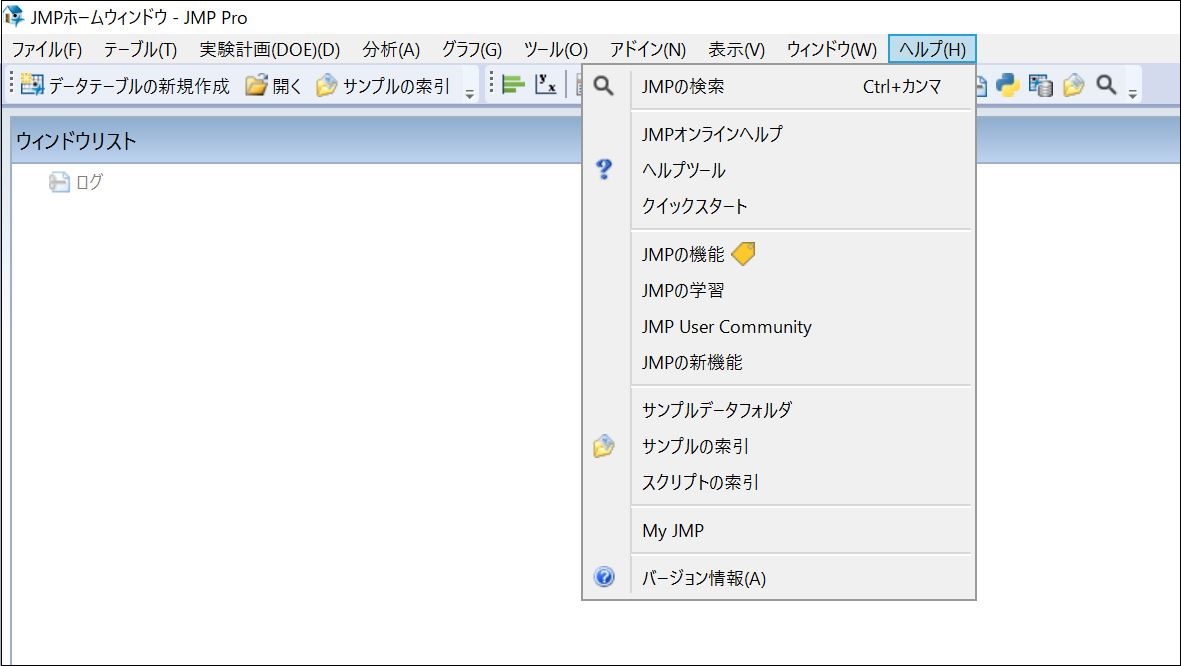Open JMPオンラインヘルプ
Viewport: 1181px width, 666px height.
click(x=712, y=133)
